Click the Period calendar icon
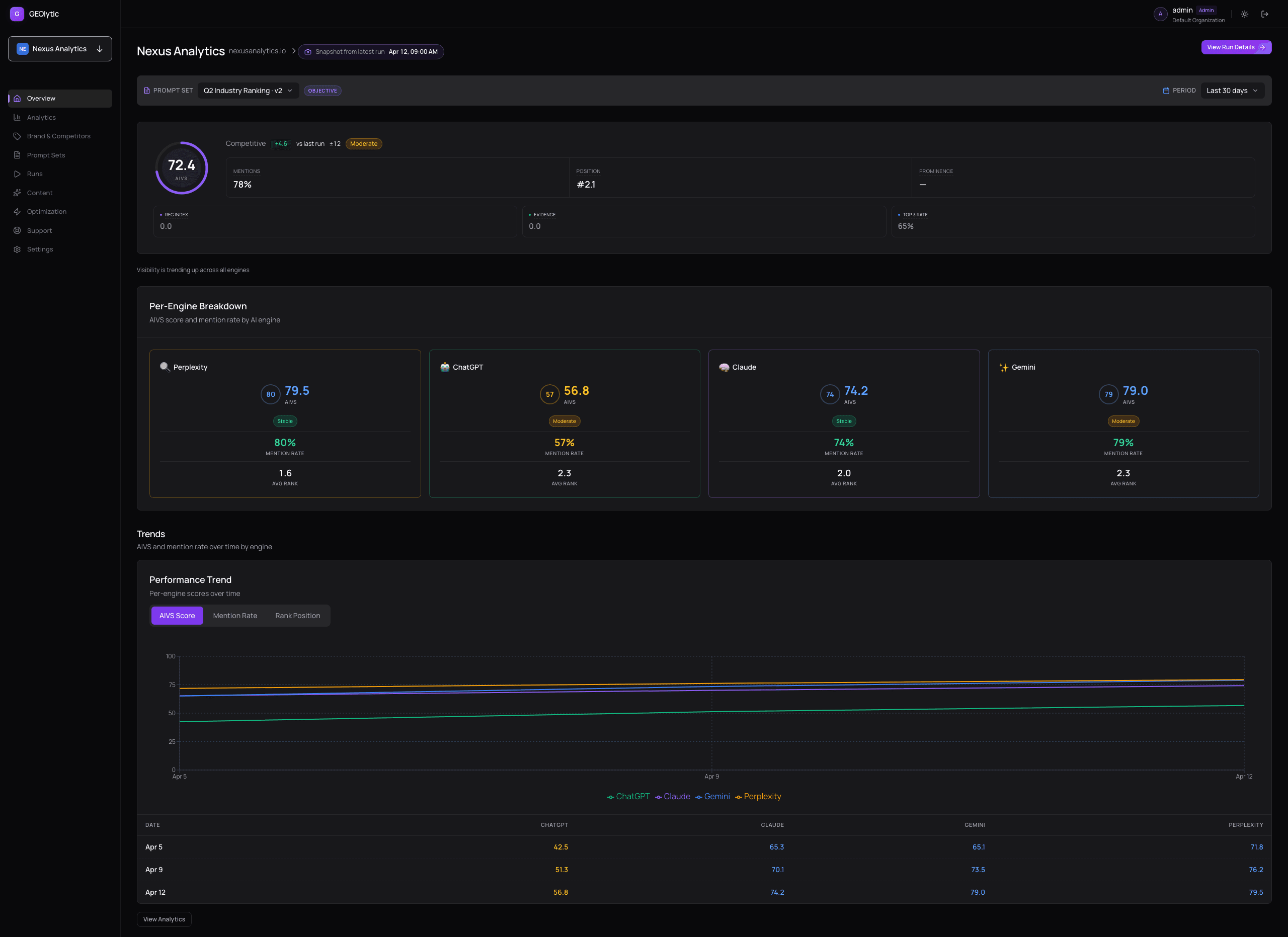 [1166, 91]
